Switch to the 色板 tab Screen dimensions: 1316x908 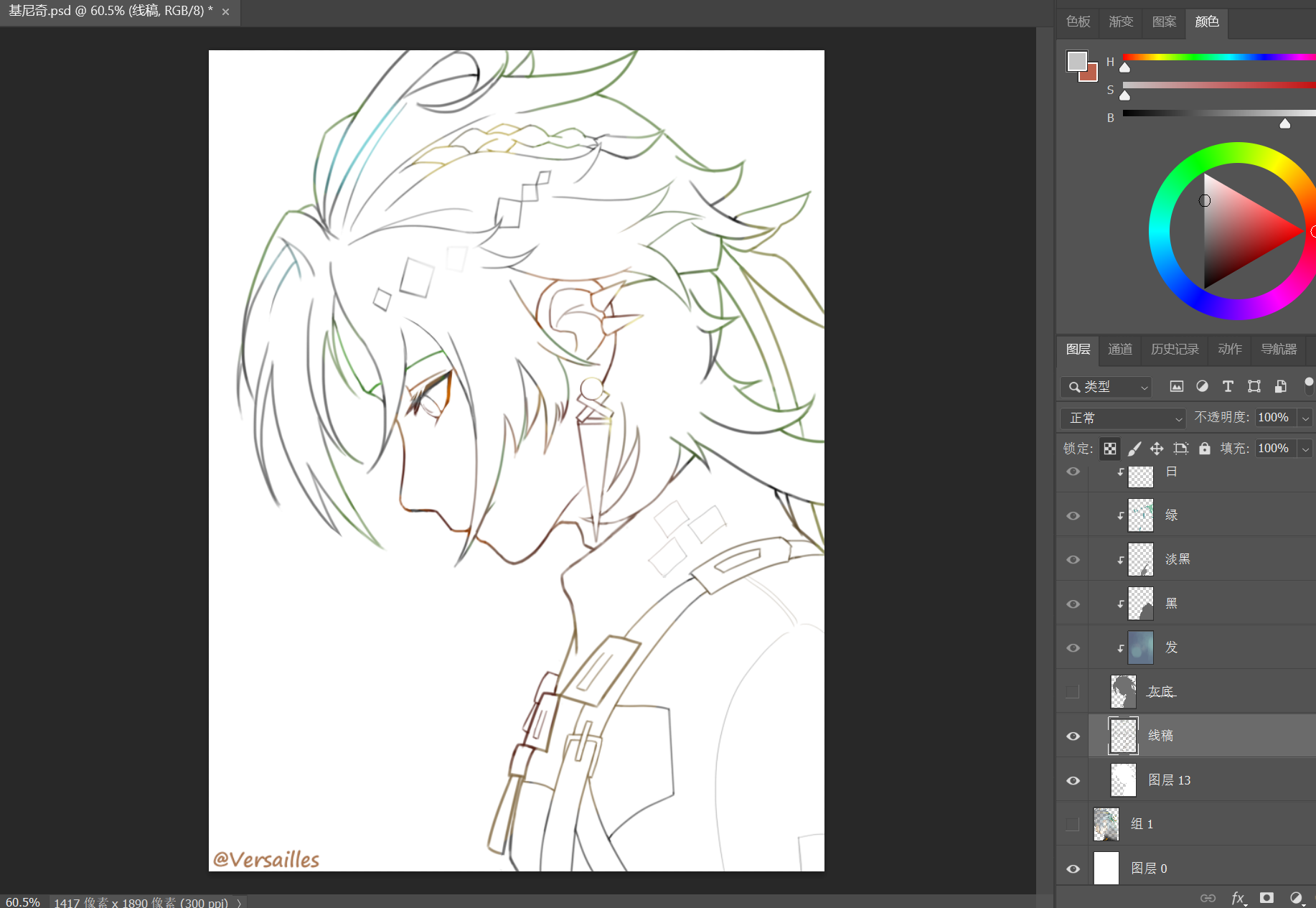tap(1078, 22)
